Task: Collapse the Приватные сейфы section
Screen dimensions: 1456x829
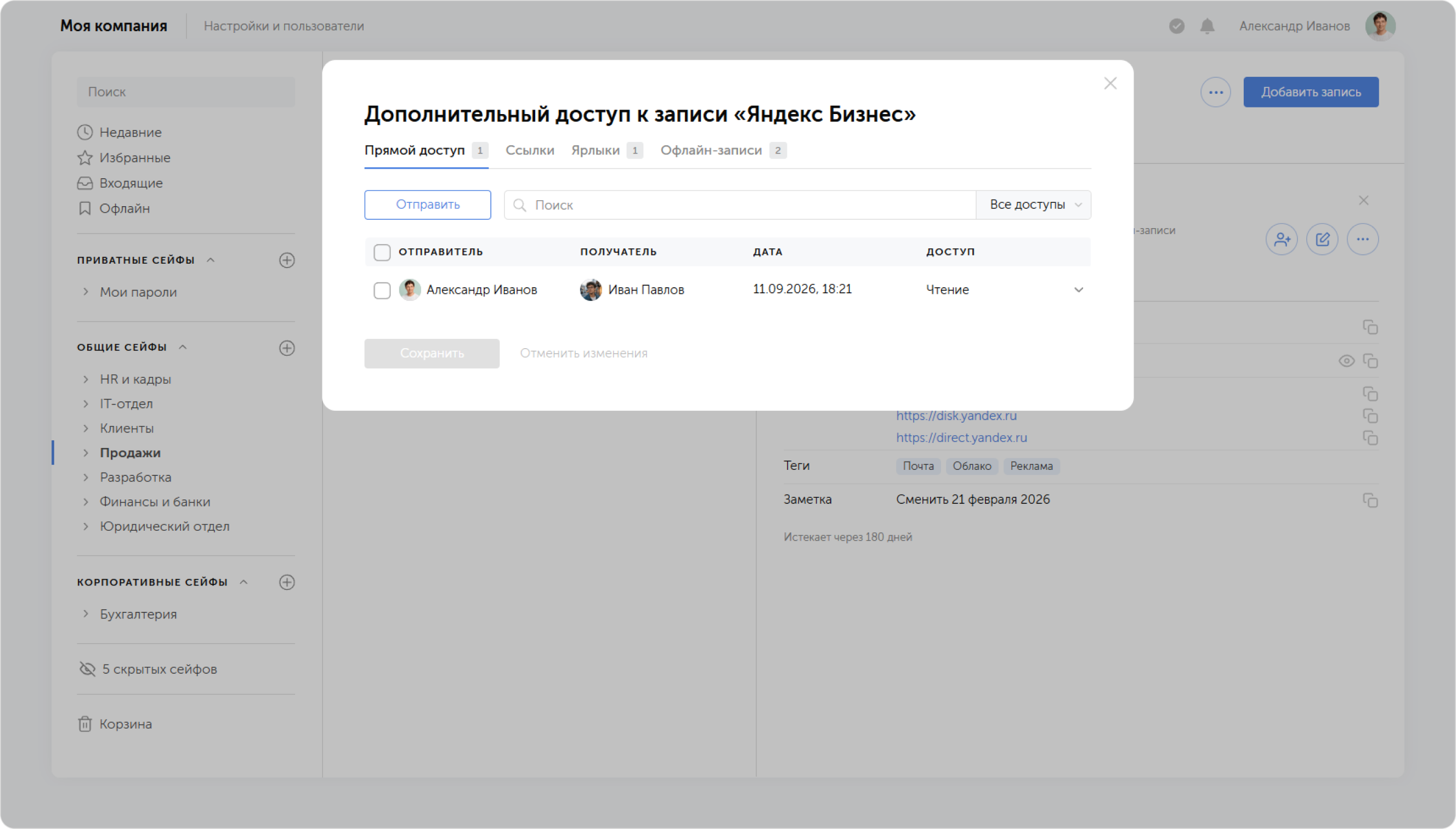Action: pyautogui.click(x=211, y=260)
